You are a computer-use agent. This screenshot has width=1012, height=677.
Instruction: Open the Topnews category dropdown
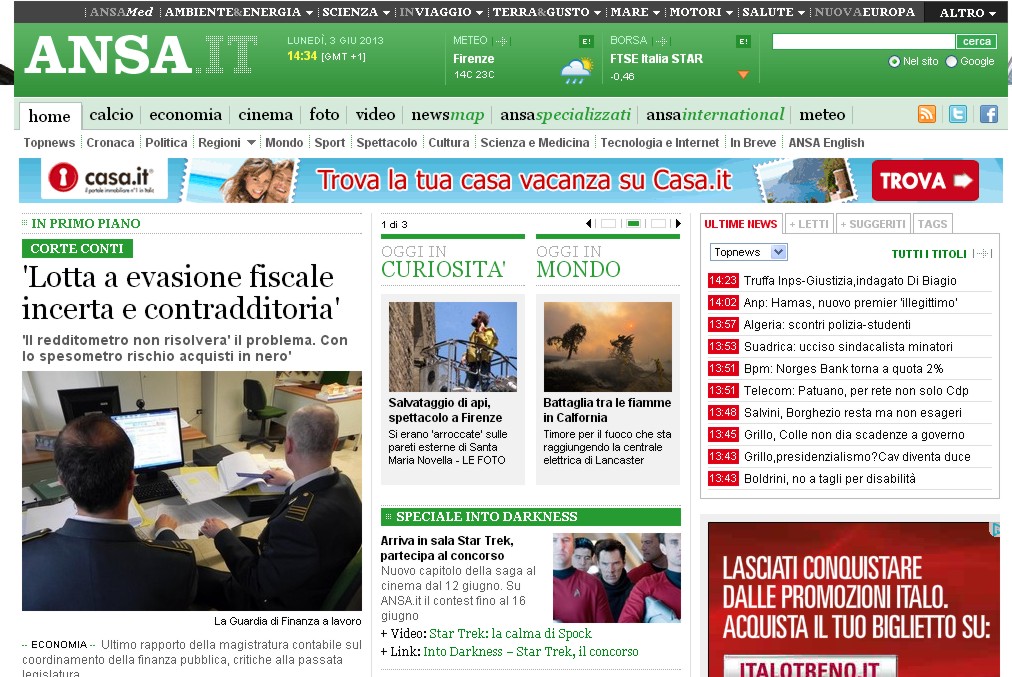click(x=748, y=252)
